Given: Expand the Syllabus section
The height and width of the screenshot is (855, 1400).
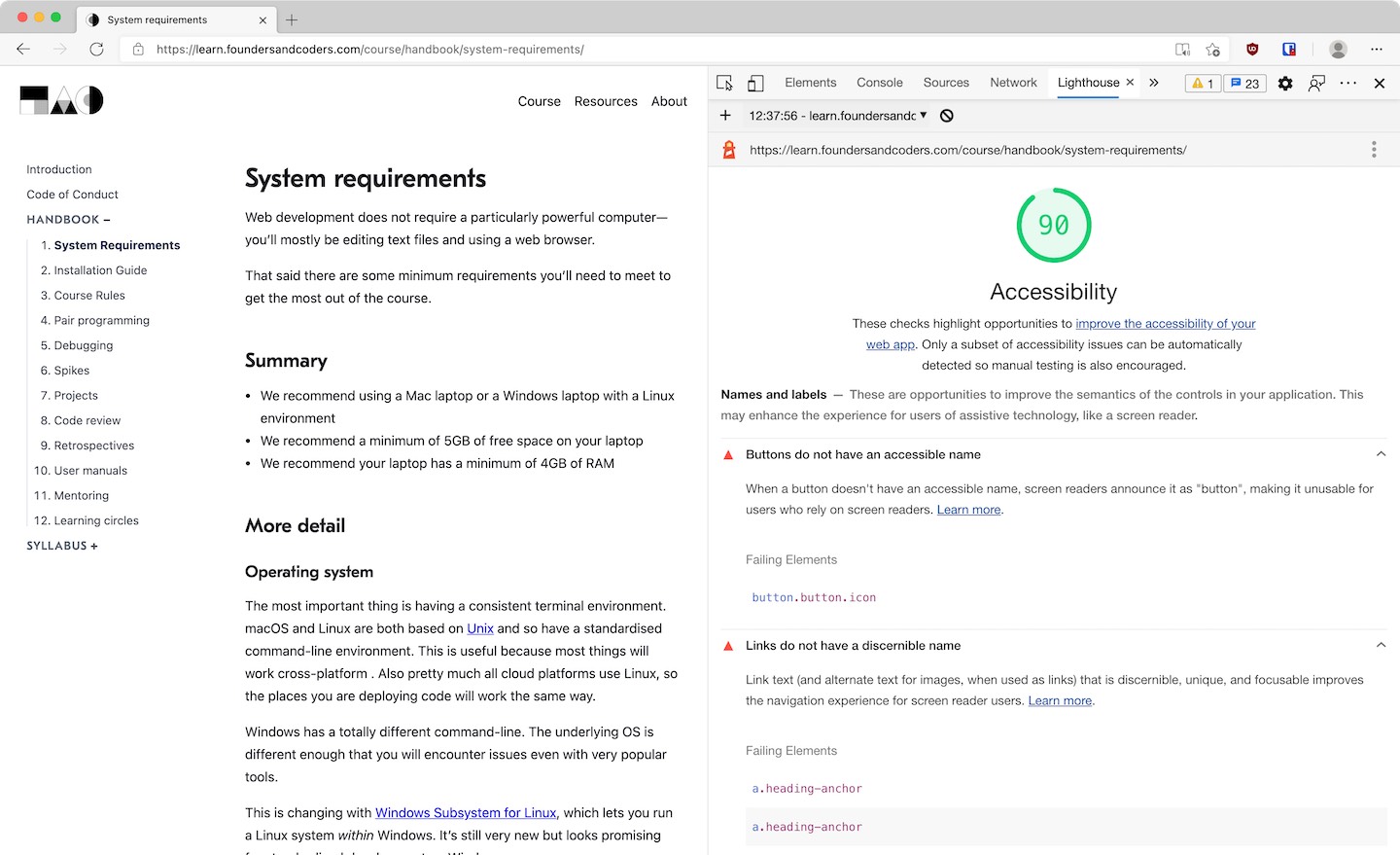Looking at the screenshot, I should tap(62, 546).
